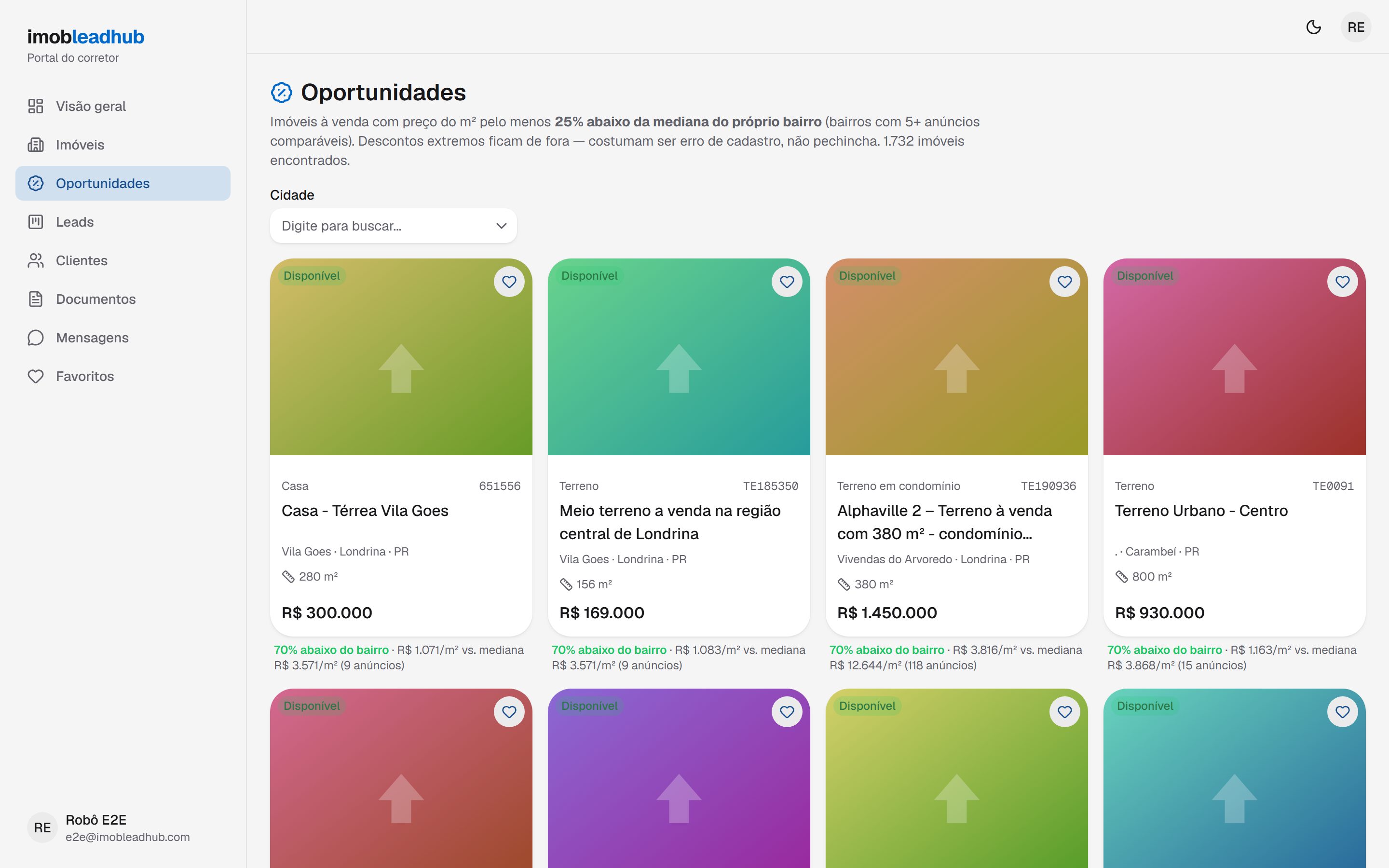Open the title Casa - Térrea Vila Goes
This screenshot has height=868, width=1389.
365,511
